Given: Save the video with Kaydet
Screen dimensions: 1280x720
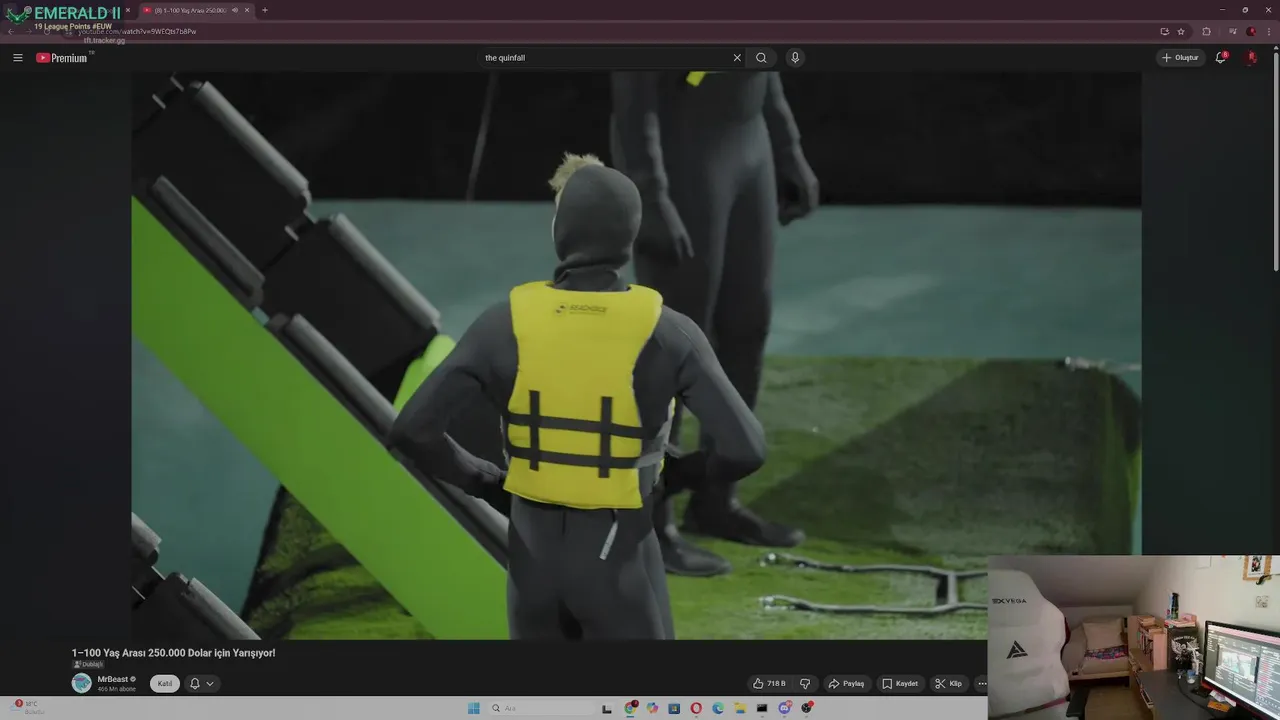Looking at the screenshot, I should [x=900, y=684].
